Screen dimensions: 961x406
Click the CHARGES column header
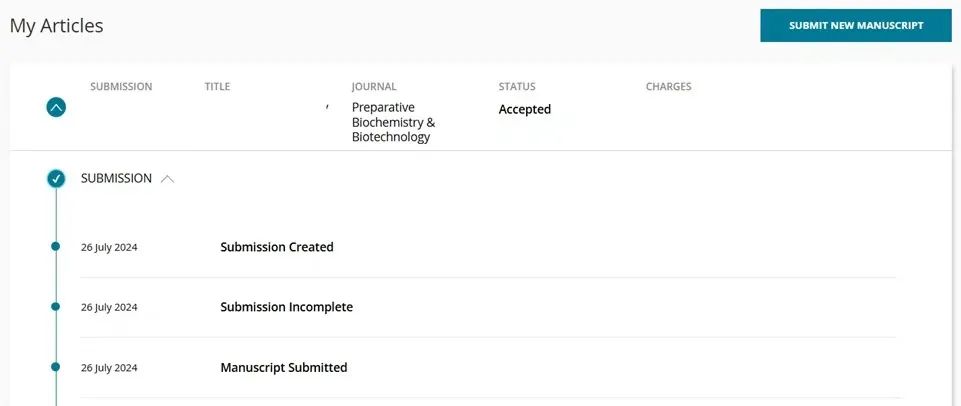(668, 87)
